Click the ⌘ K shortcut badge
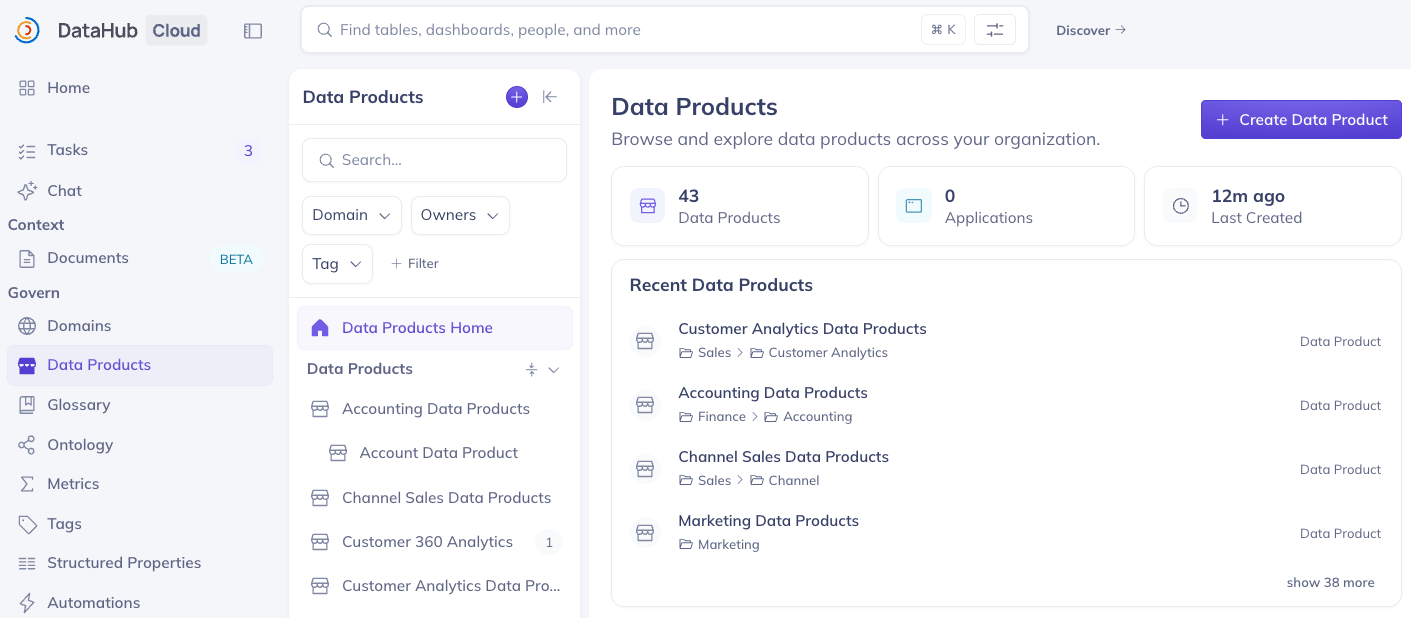This screenshot has width=1411, height=618. (x=943, y=30)
